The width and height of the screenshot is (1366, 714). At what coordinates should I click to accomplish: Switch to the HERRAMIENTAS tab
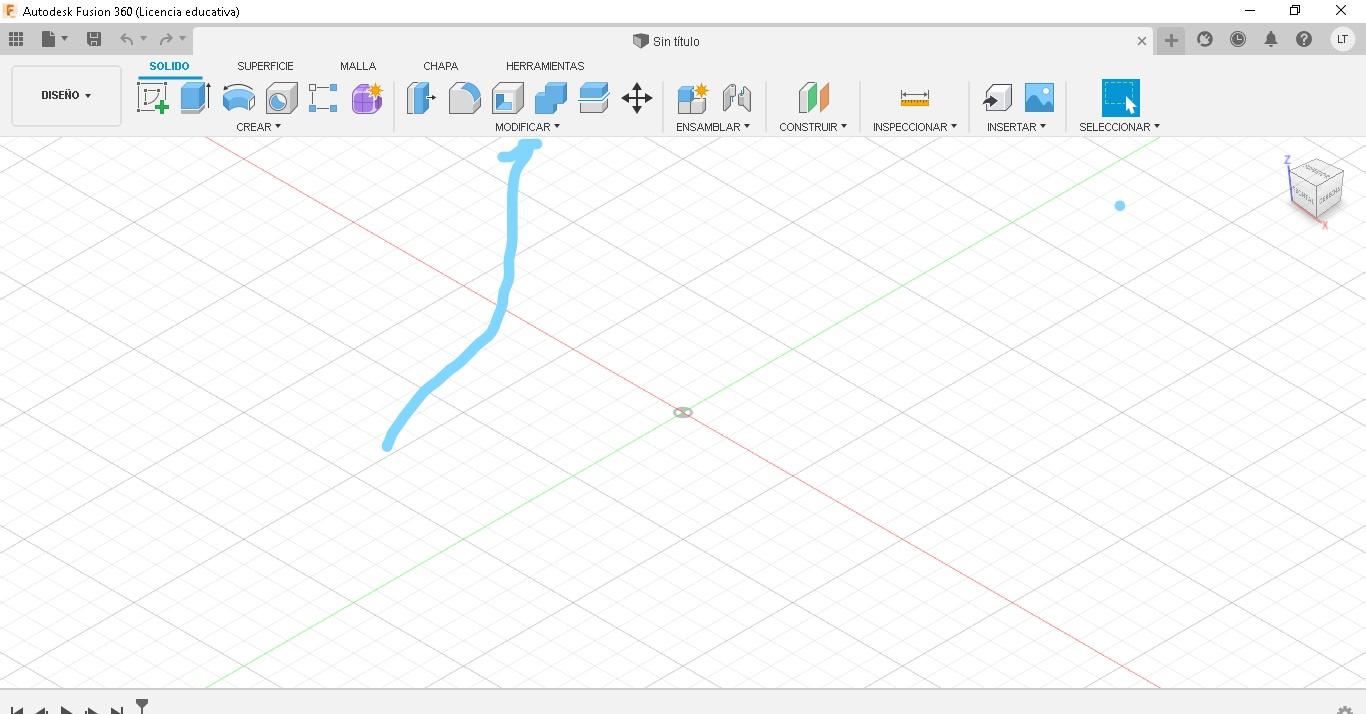point(545,66)
